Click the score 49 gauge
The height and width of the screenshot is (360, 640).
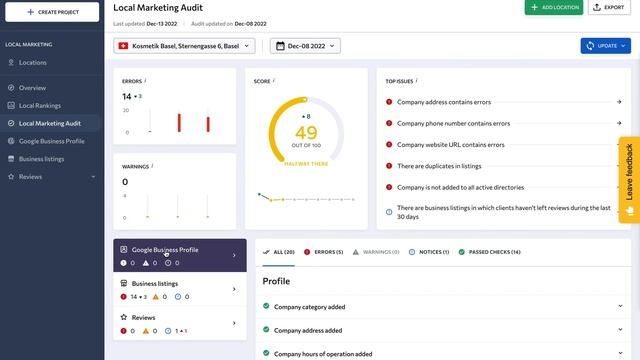(x=306, y=133)
